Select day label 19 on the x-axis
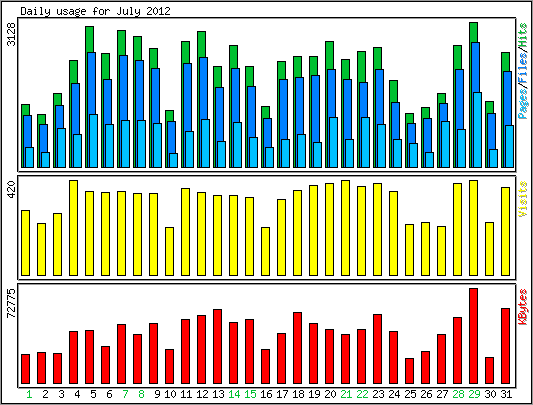 [314, 394]
